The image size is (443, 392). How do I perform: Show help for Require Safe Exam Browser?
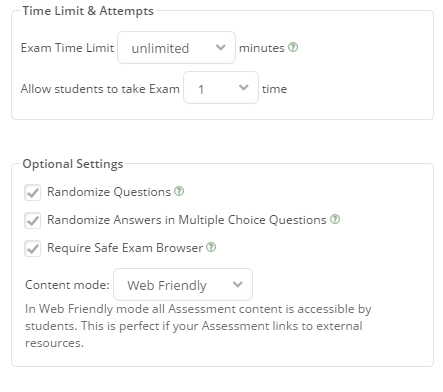[211, 247]
